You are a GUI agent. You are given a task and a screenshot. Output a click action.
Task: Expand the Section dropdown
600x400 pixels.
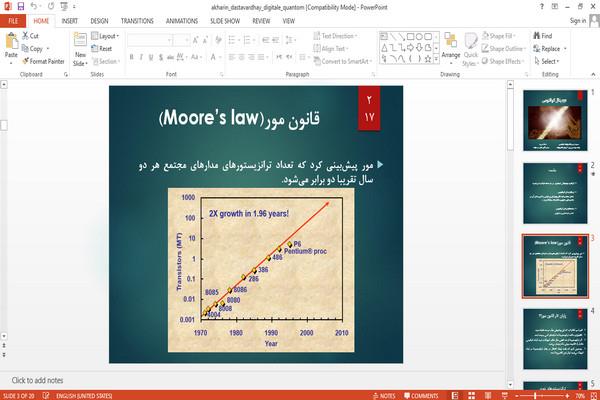[x=106, y=61]
